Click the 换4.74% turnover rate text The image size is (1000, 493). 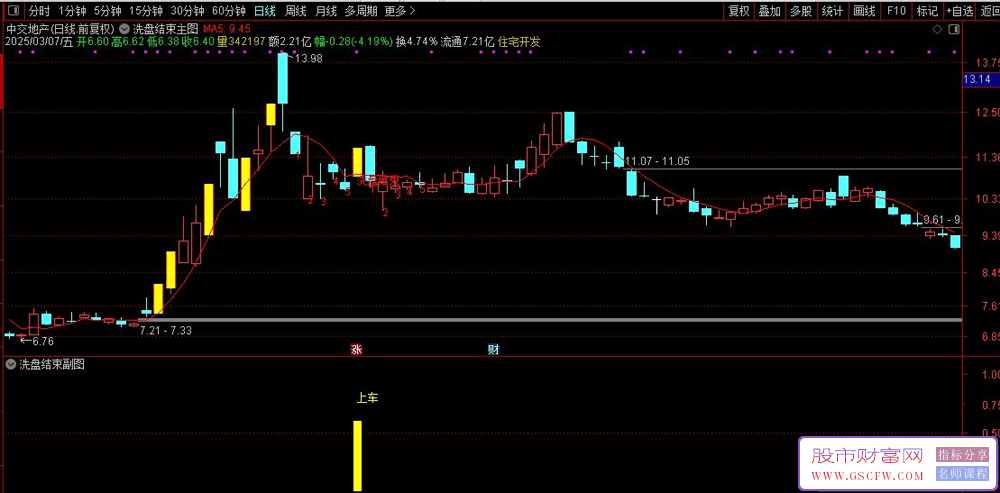pos(416,41)
